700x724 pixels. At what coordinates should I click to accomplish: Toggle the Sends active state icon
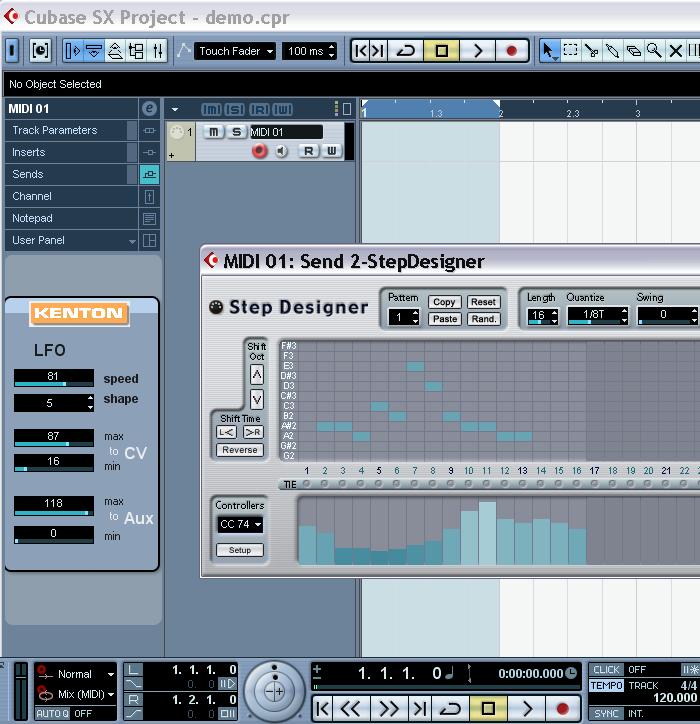pos(149,175)
